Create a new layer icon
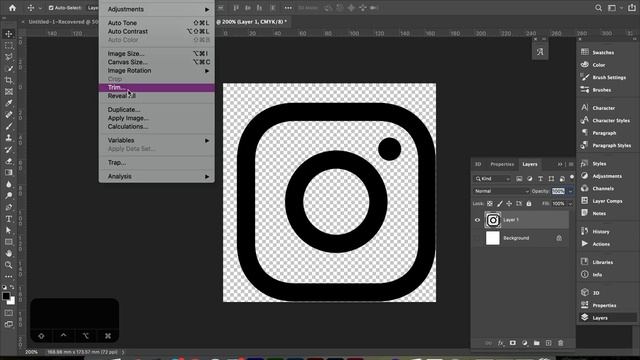 [549, 343]
